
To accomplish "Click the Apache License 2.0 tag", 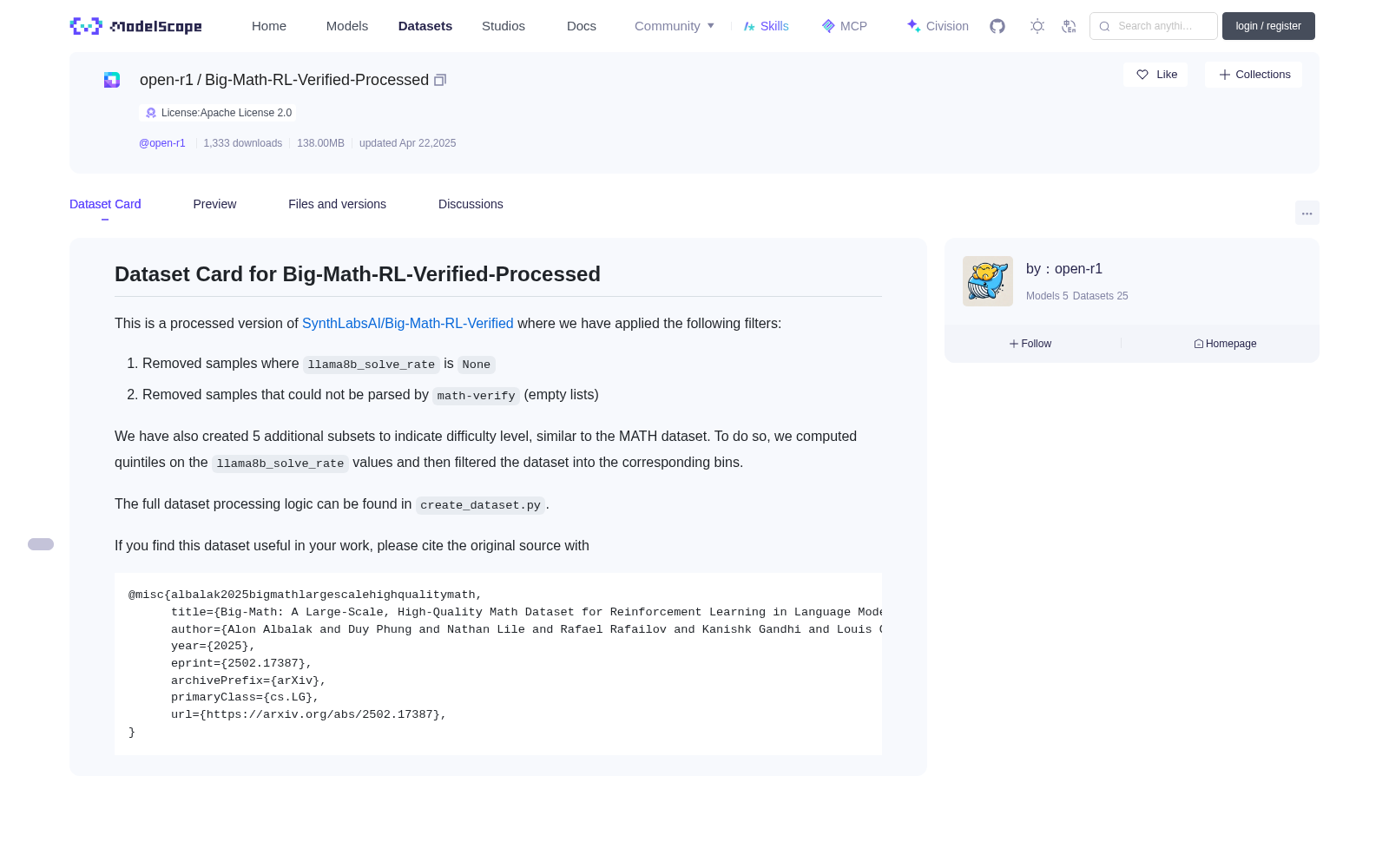I will (218, 113).
